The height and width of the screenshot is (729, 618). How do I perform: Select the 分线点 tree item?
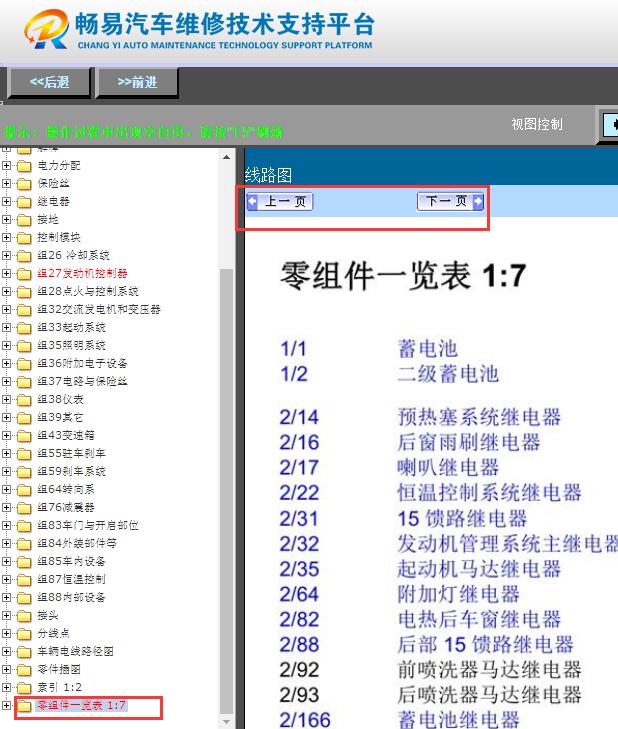coord(53,633)
